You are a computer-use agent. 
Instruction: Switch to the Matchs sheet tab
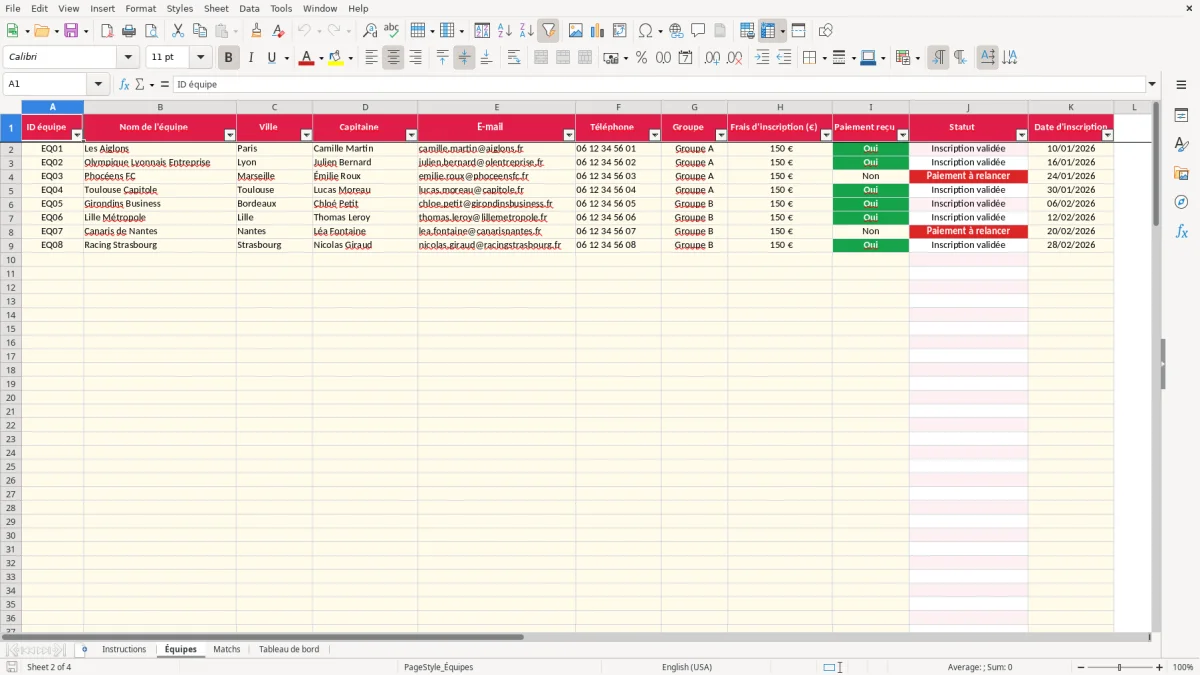(x=227, y=649)
